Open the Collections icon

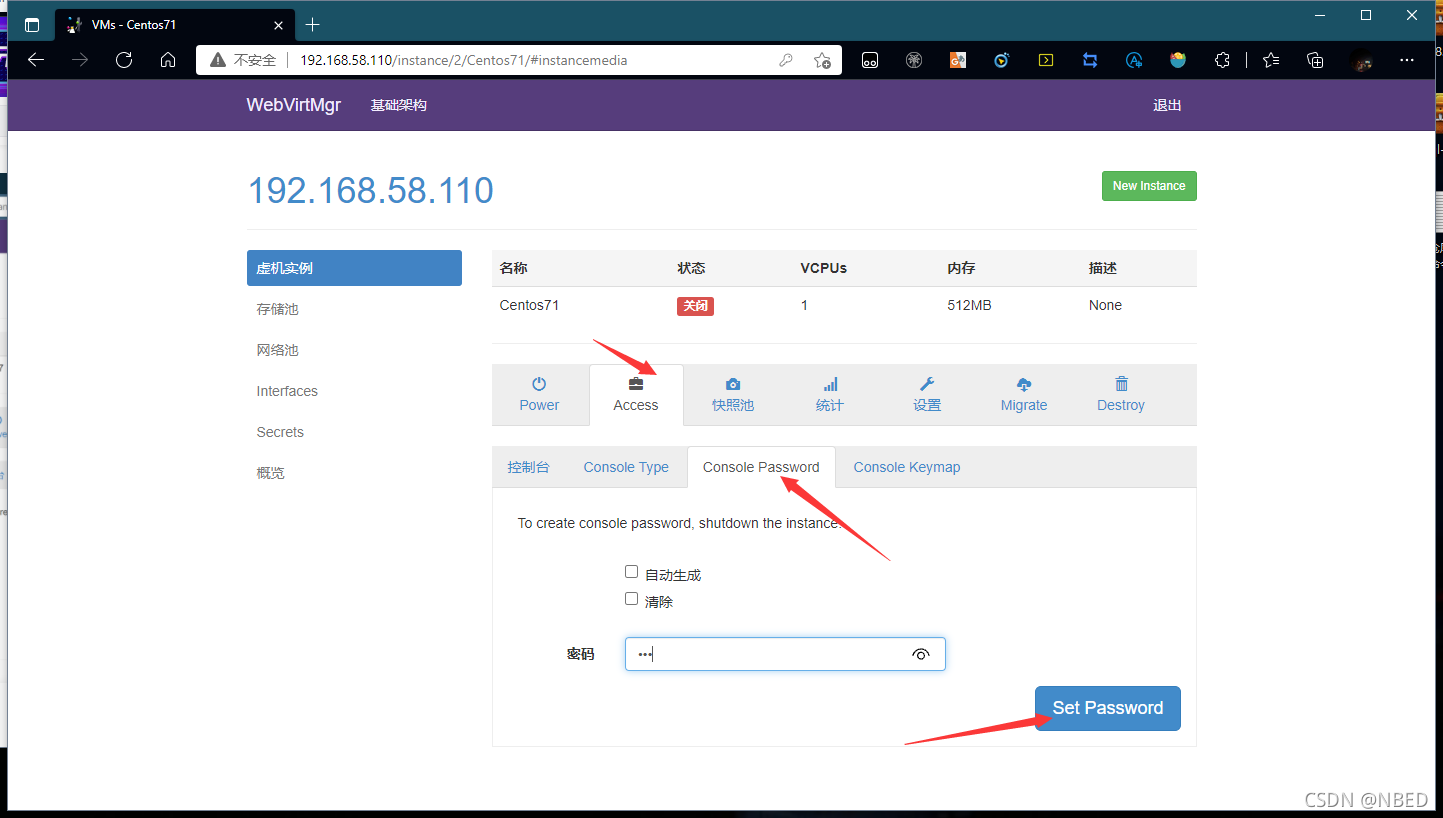pyautogui.click(x=1315, y=60)
